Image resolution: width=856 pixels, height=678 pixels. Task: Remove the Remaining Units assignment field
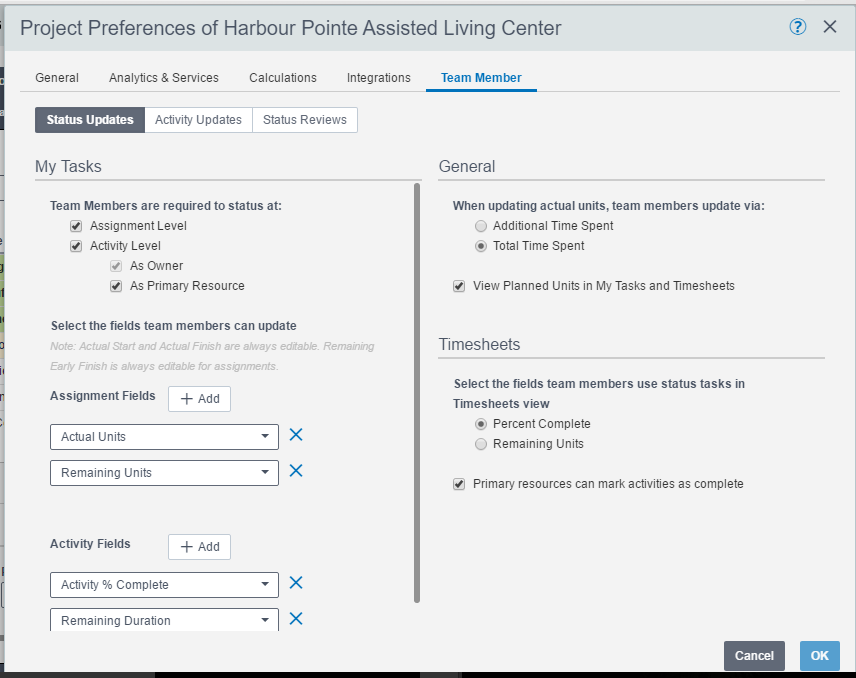(296, 471)
